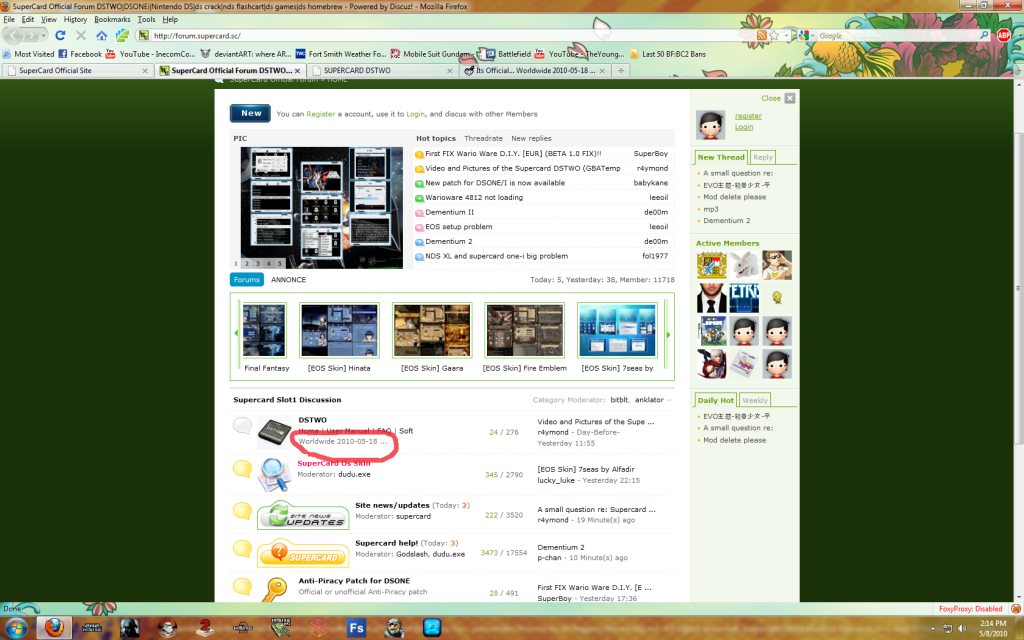This screenshot has width=1024, height=640.
Task: Open Dementium II hot topic
Action: click(449, 212)
